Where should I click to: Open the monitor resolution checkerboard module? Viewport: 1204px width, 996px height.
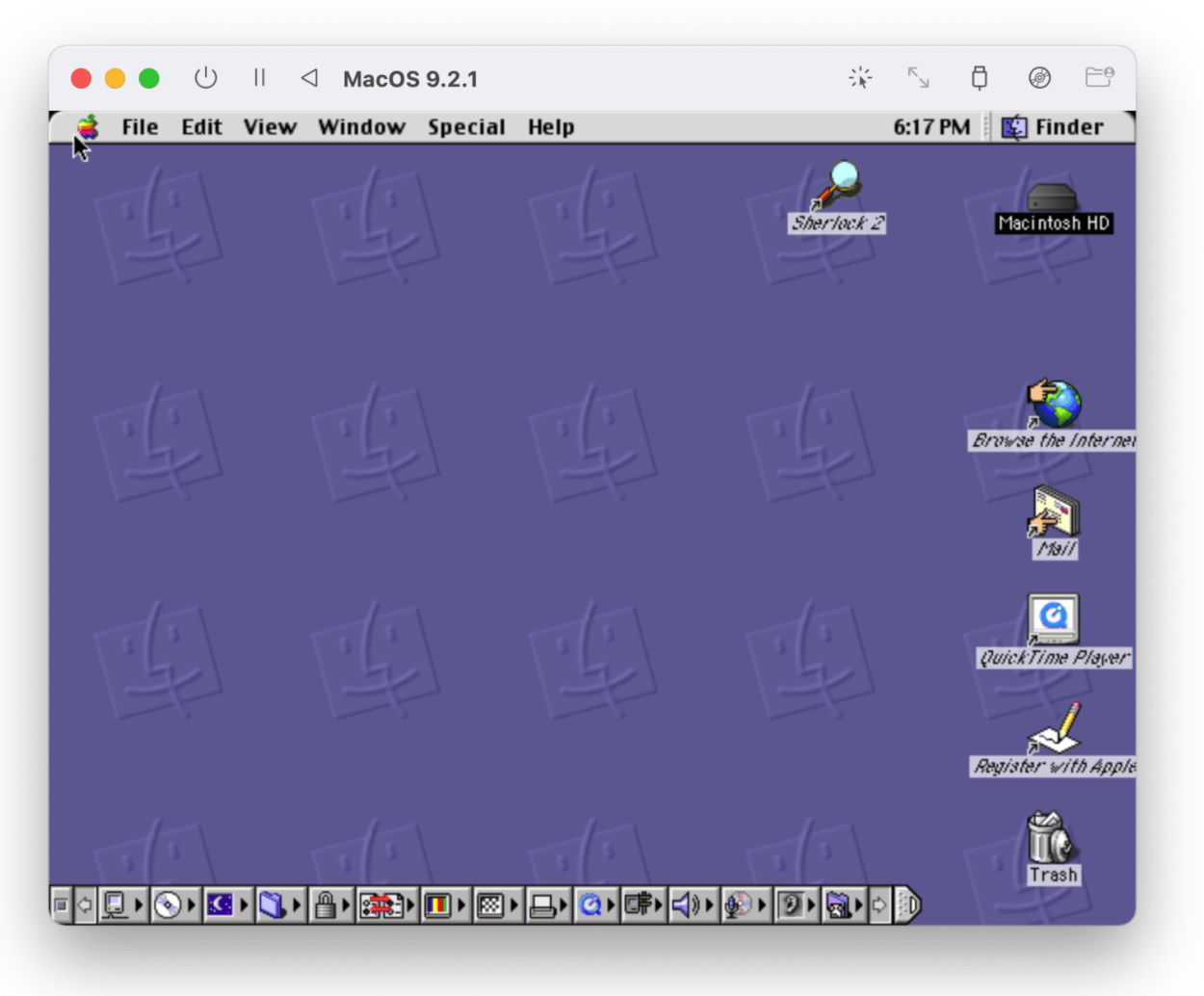point(497,904)
